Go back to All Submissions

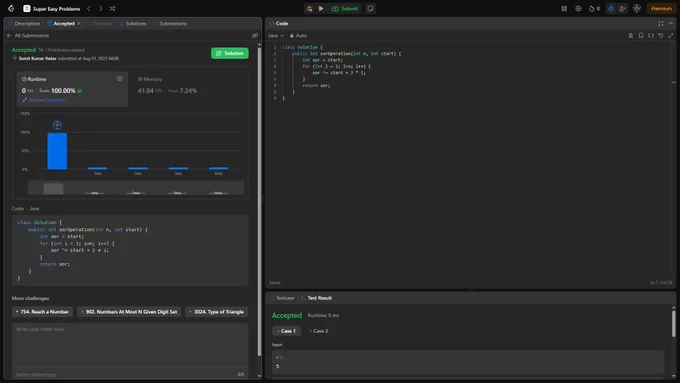[28, 36]
